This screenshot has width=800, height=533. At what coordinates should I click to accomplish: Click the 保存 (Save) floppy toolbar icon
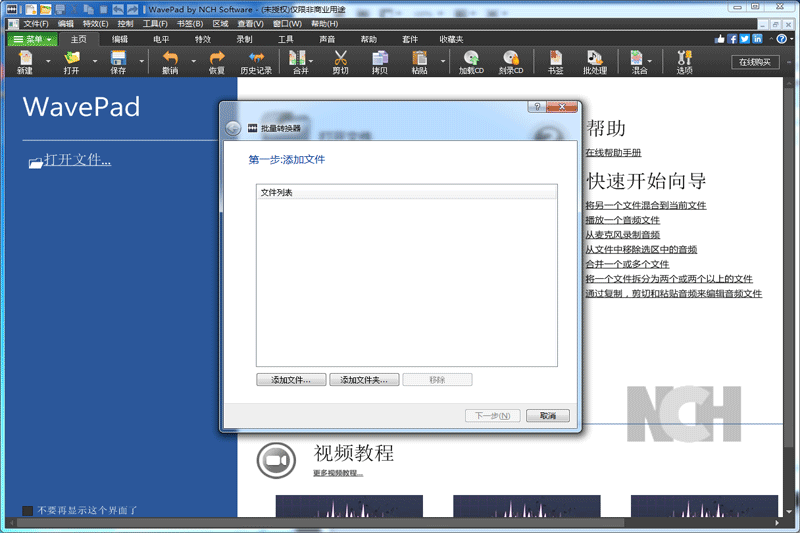click(118, 62)
